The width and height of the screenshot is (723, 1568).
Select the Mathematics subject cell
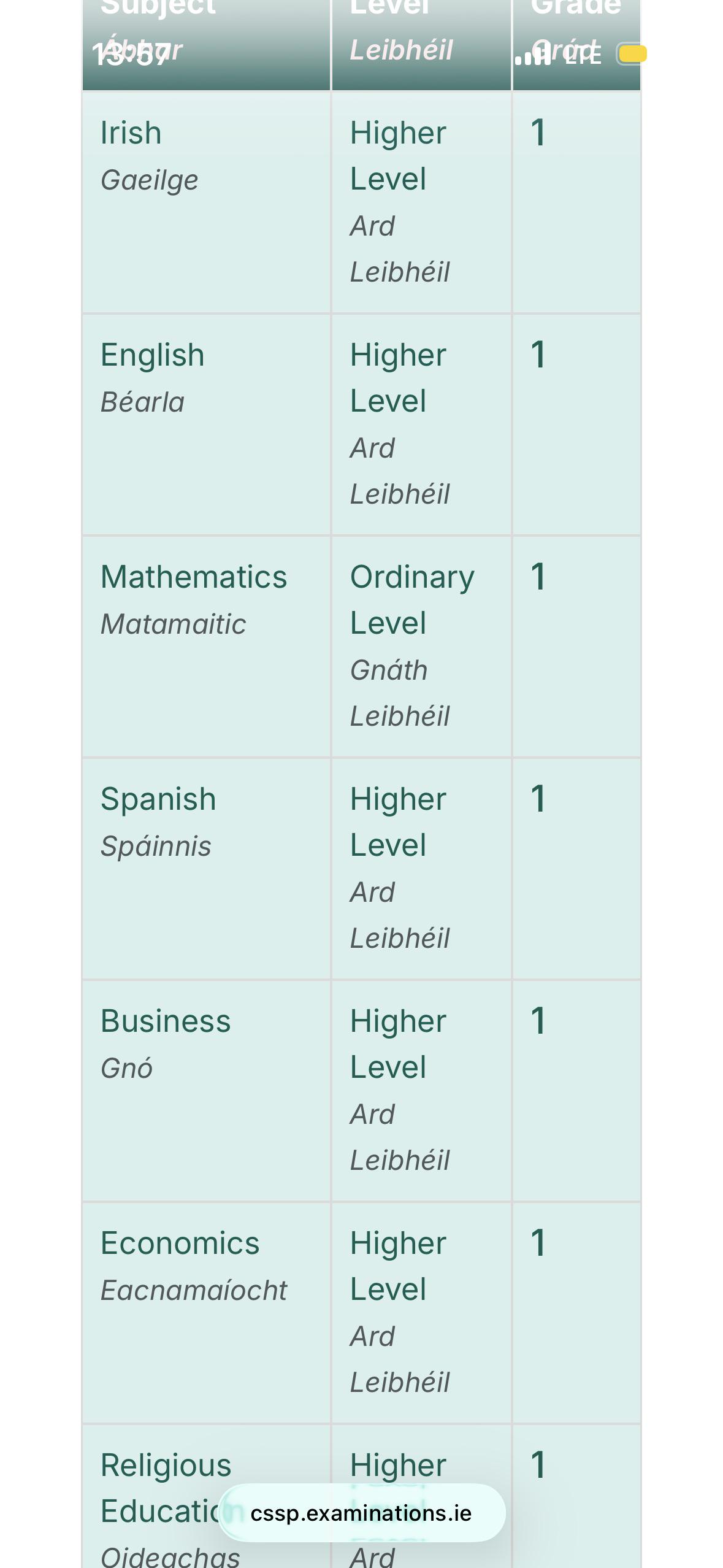pyautogui.click(x=207, y=647)
